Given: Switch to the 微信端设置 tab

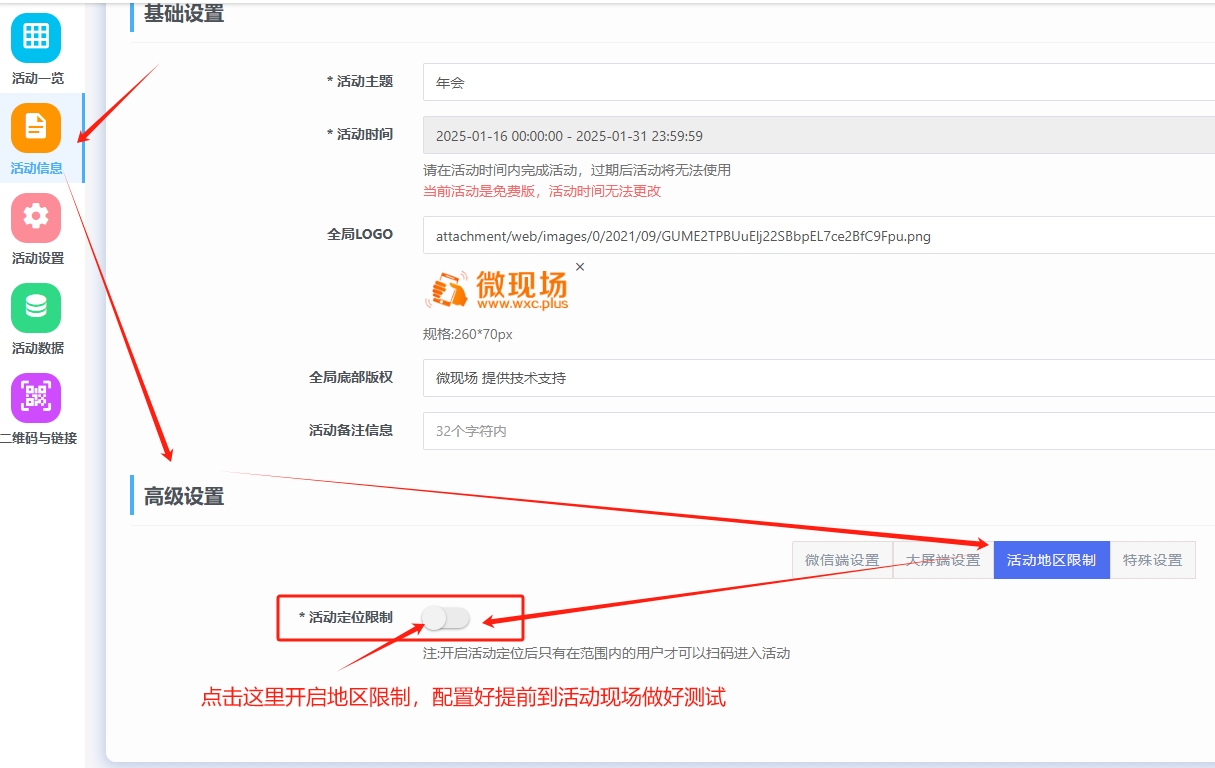Looking at the screenshot, I should [841, 559].
